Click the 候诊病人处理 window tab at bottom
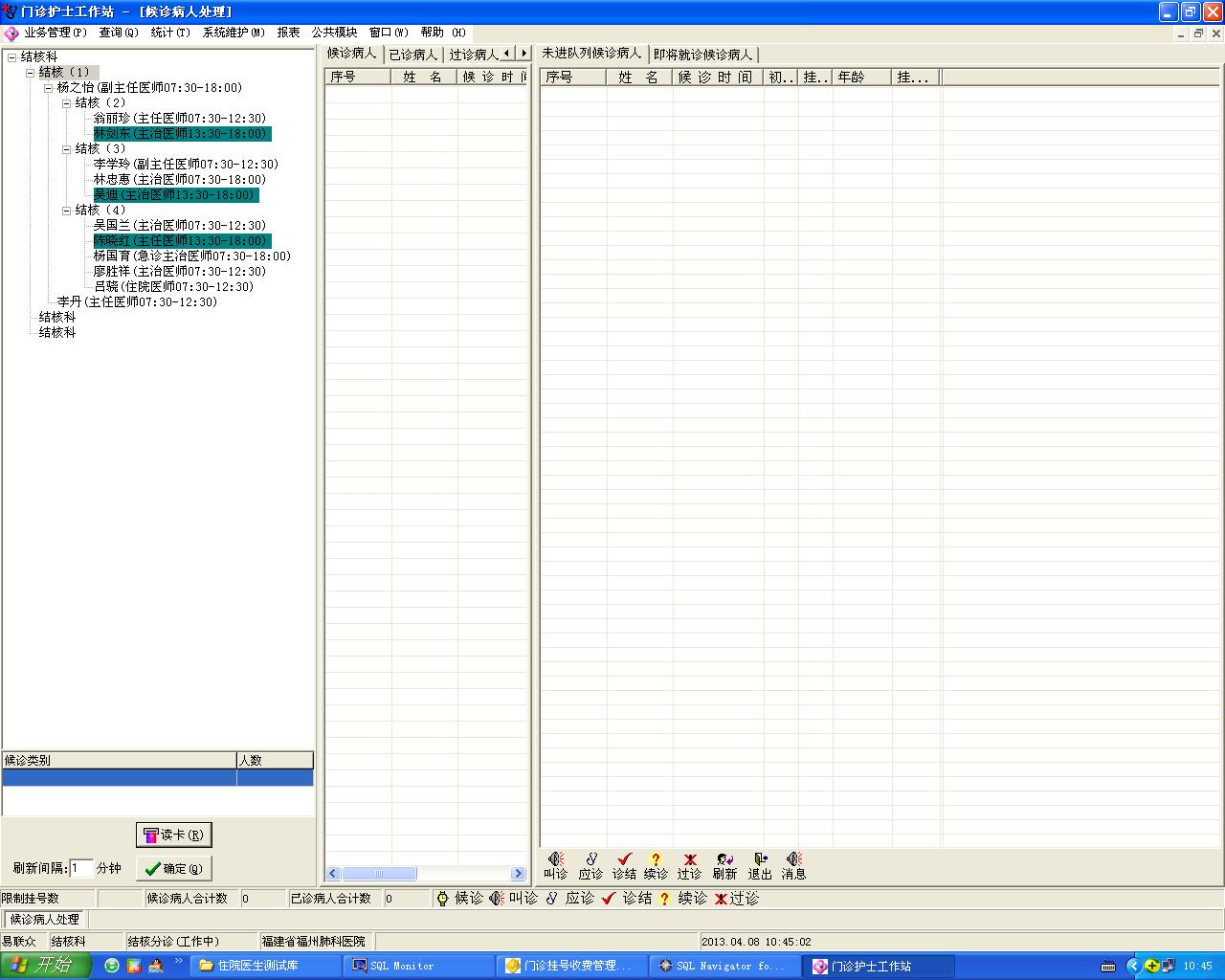 point(45,920)
